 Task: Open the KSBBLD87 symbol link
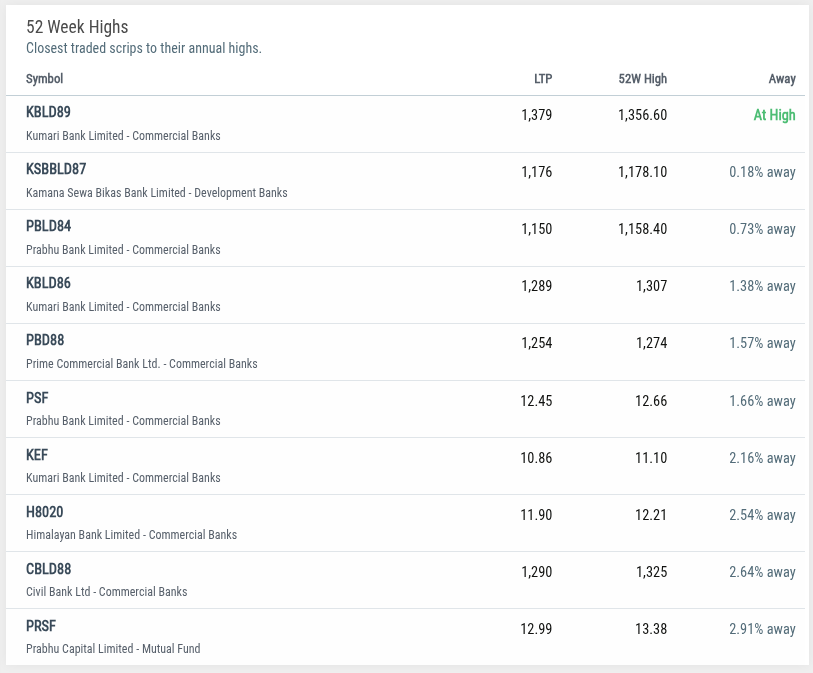pos(56,169)
